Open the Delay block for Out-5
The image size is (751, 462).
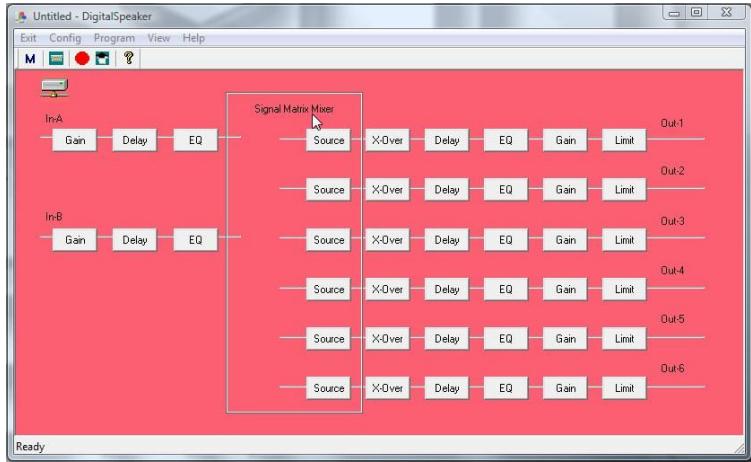[x=447, y=338]
